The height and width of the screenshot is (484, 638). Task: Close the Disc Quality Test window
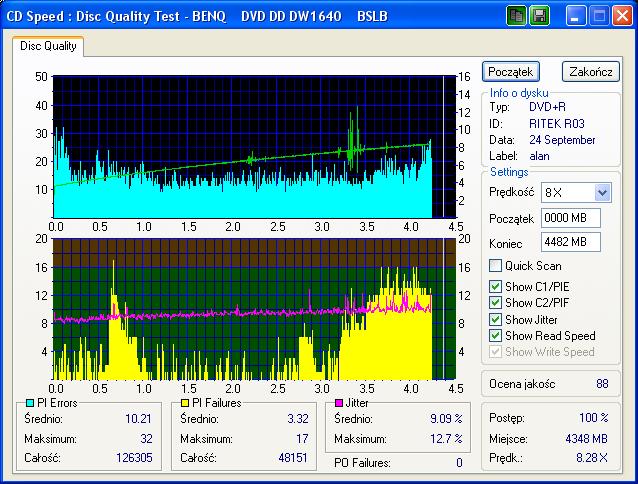click(x=623, y=16)
